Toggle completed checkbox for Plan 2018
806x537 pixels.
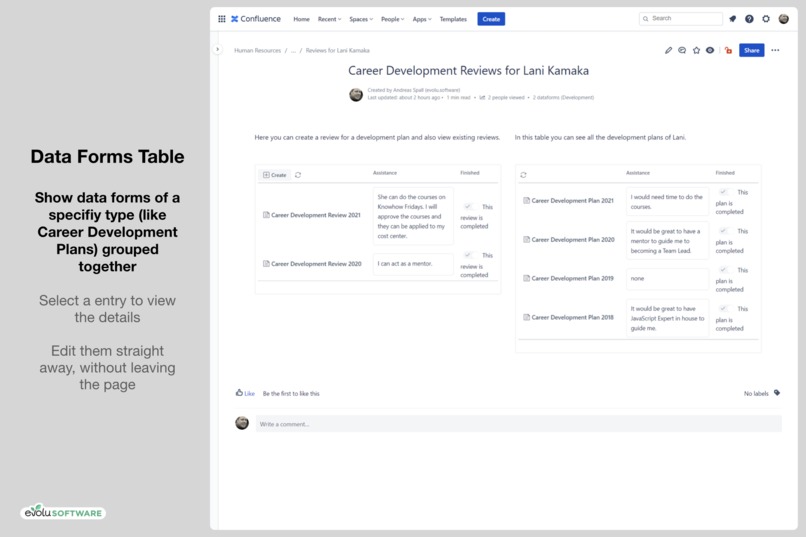pyautogui.click(x=723, y=308)
